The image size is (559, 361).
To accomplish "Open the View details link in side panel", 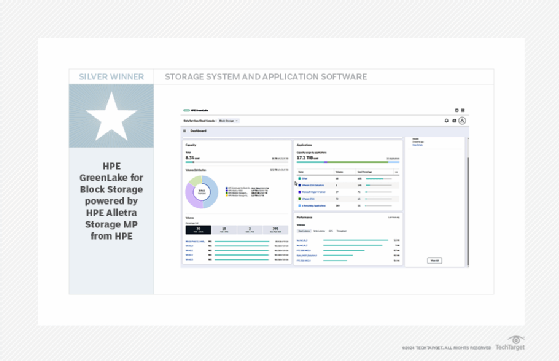I will pyautogui.click(x=417, y=145).
